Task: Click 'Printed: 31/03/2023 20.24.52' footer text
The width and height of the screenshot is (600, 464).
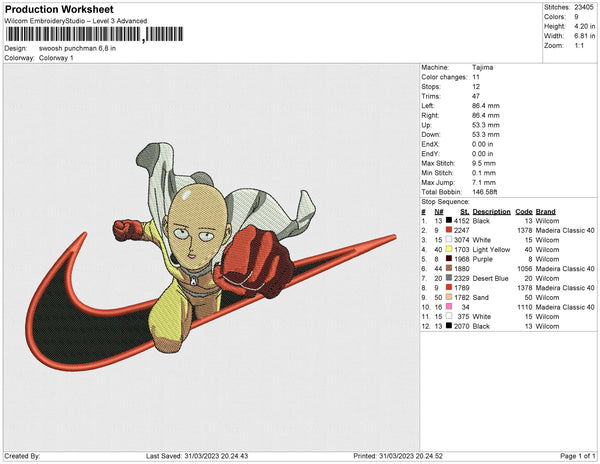Action: pyautogui.click(x=398, y=456)
